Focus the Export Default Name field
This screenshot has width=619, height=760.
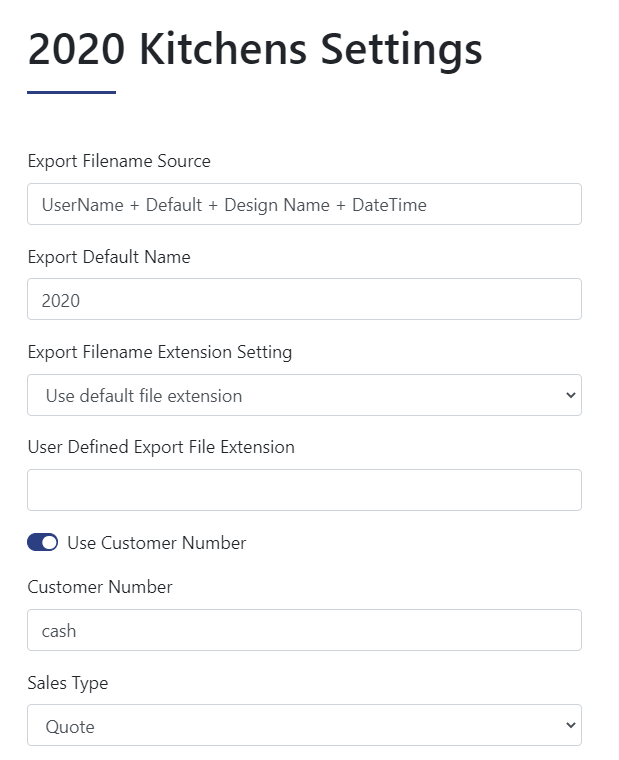click(304, 299)
